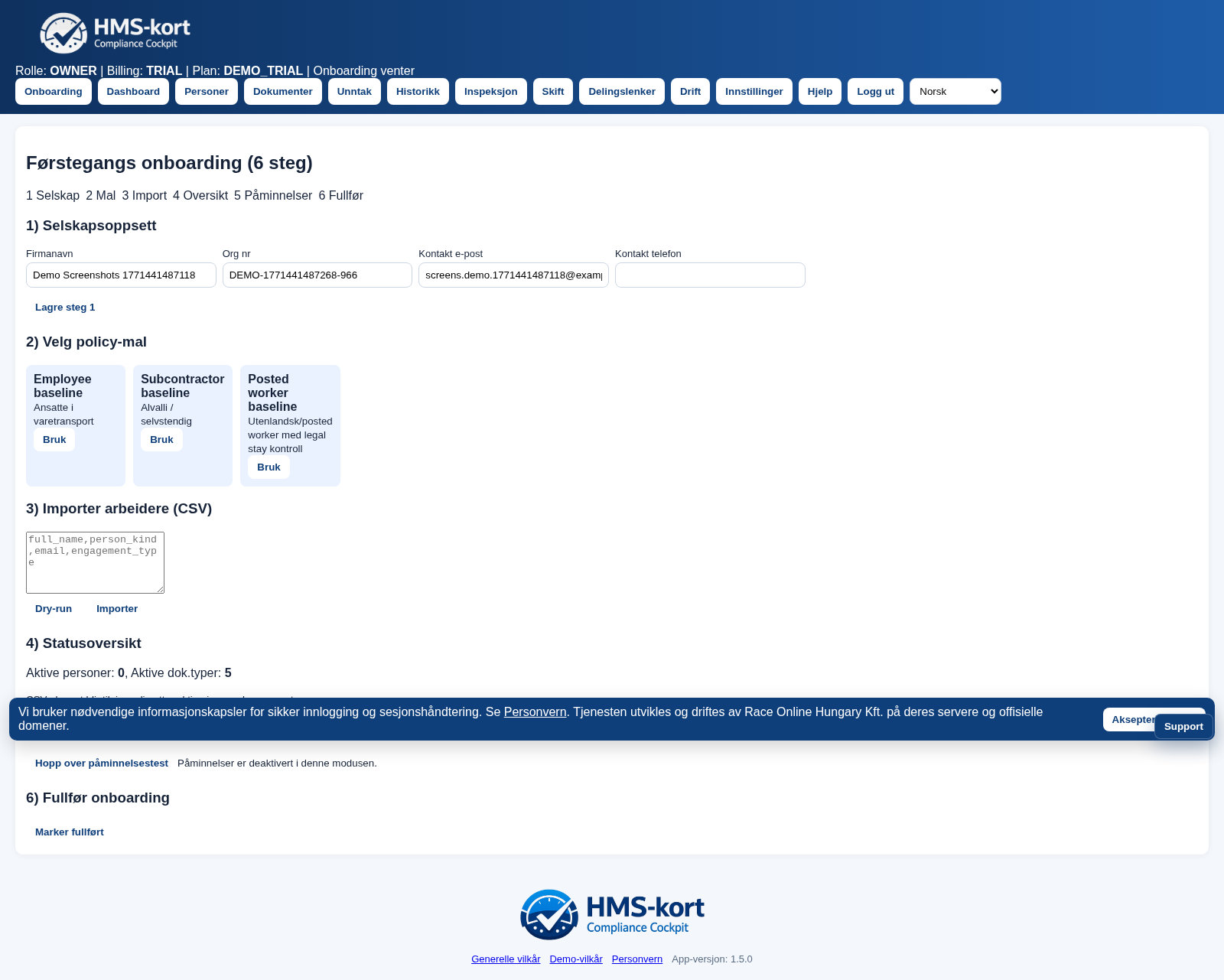This screenshot has width=1224, height=980.
Task: Open the Dokumenter page
Action: [x=282, y=91]
